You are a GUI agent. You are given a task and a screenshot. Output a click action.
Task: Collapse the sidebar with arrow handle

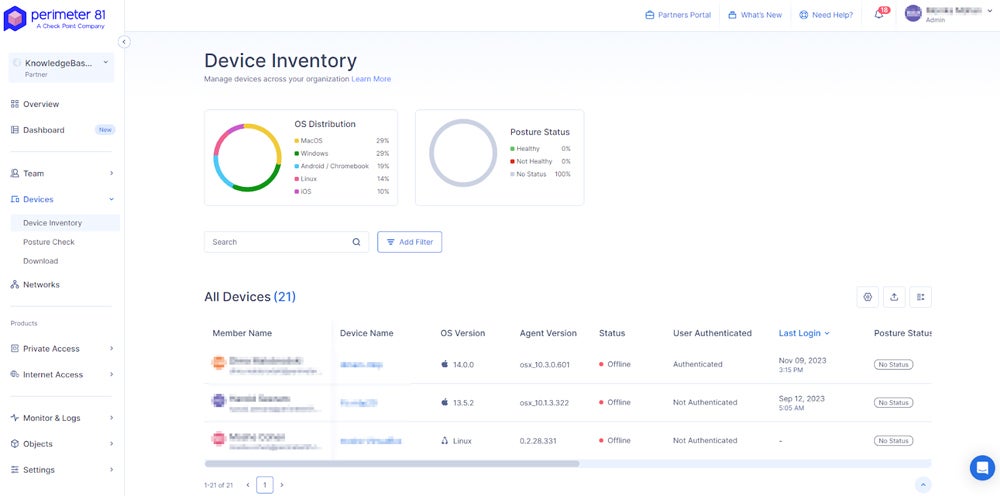(124, 42)
